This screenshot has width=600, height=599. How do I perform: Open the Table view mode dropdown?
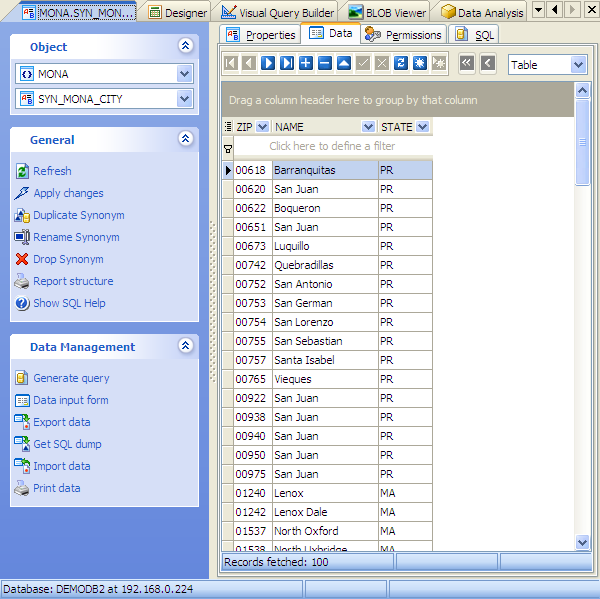tap(578, 65)
